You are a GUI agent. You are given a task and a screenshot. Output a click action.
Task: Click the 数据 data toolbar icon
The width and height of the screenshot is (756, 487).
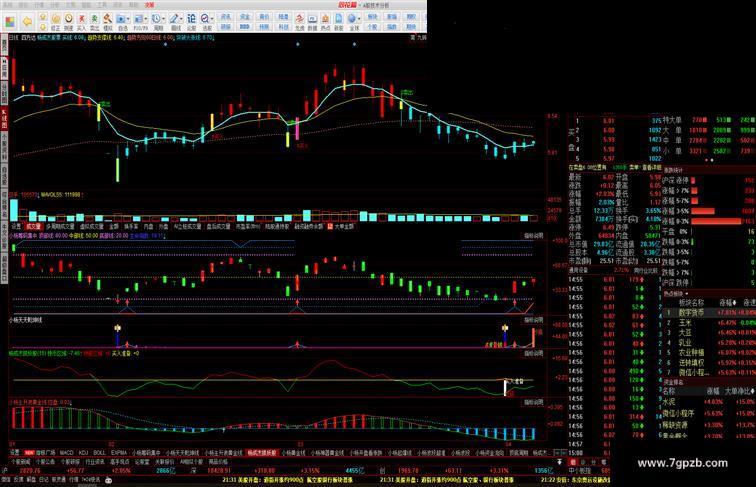coord(312,22)
